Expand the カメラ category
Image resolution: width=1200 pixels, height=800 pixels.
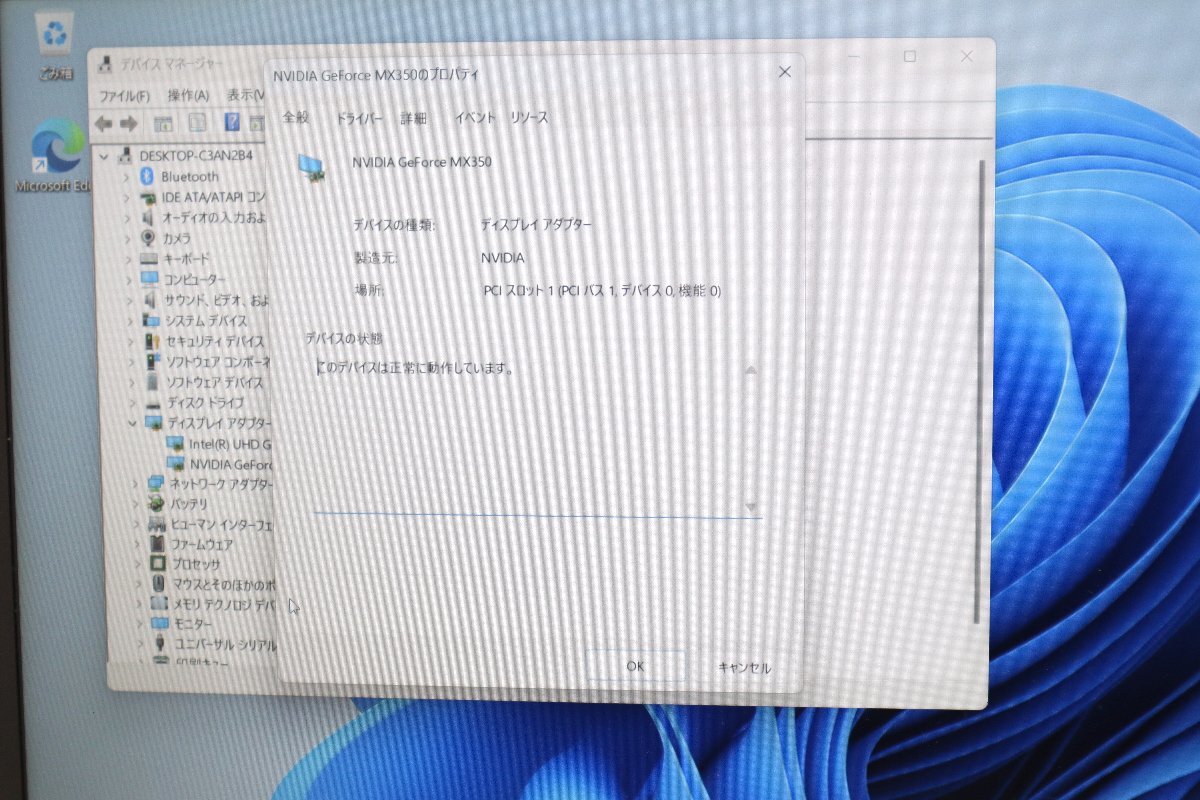click(127, 238)
